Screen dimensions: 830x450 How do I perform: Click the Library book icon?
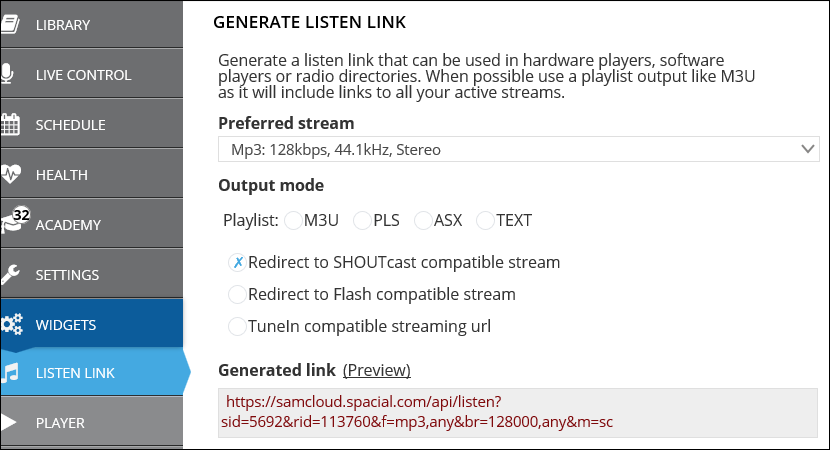(x=10, y=24)
